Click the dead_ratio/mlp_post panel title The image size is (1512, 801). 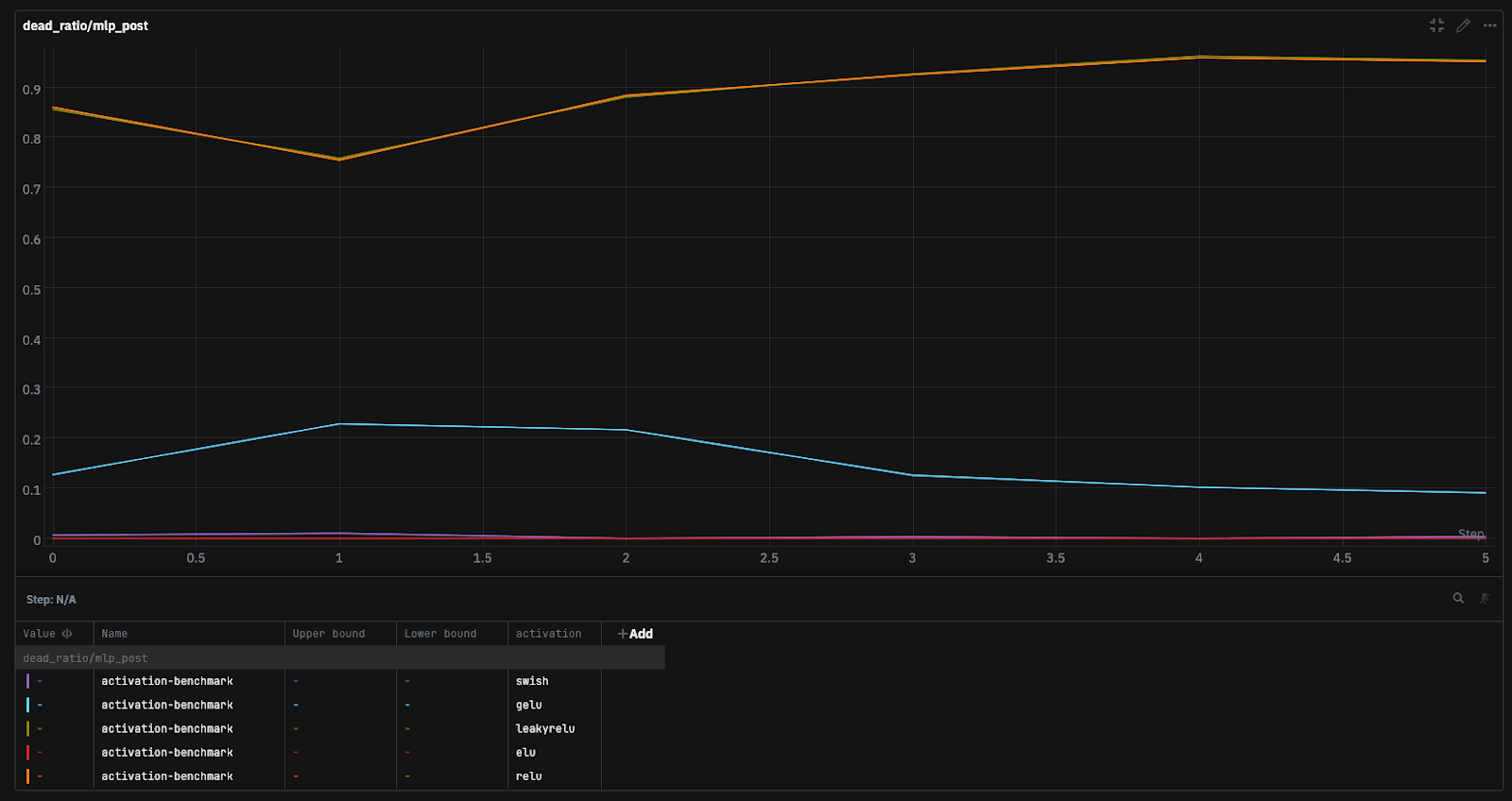point(85,26)
